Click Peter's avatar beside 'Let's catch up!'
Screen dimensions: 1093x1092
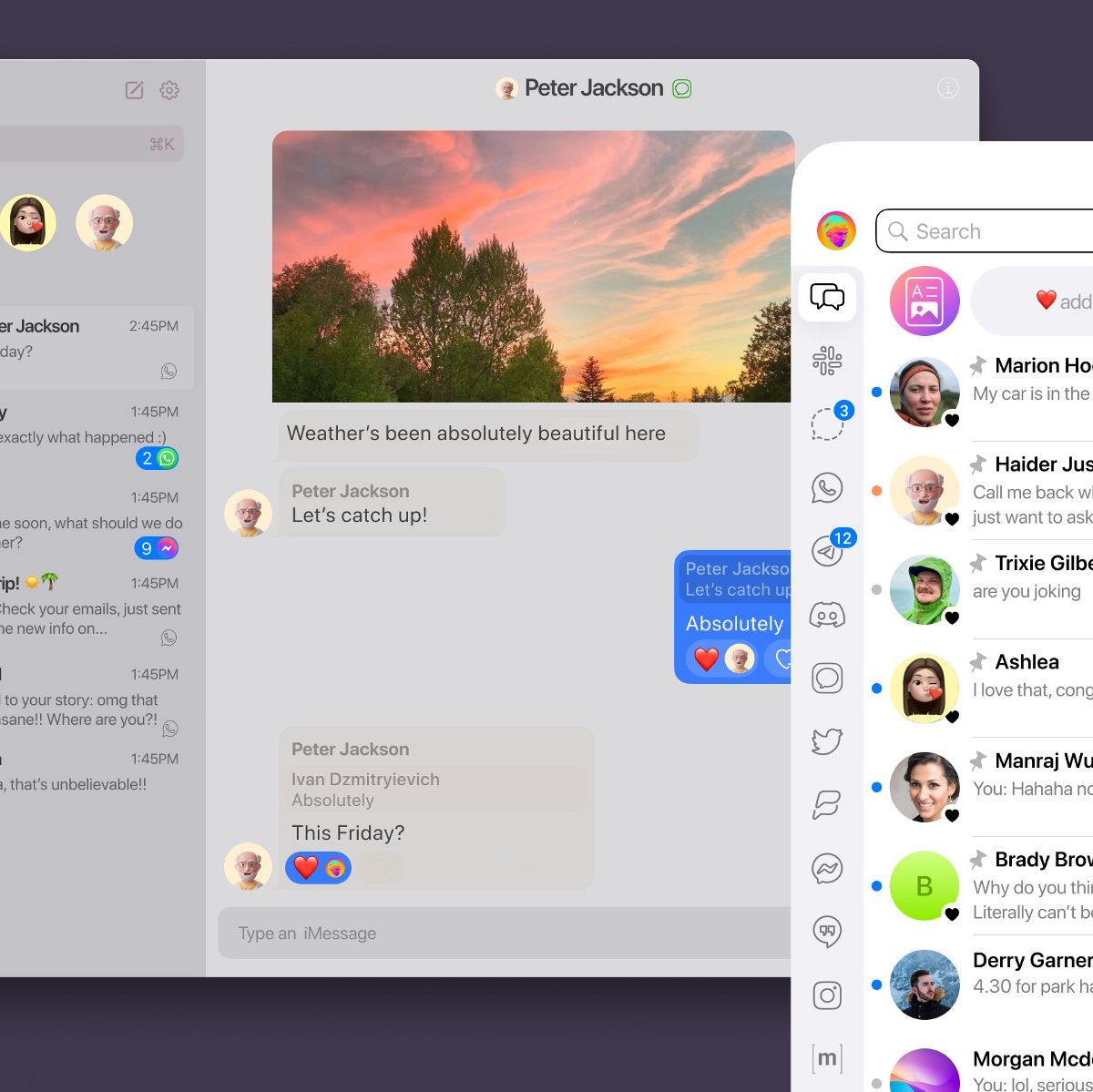[x=248, y=513]
